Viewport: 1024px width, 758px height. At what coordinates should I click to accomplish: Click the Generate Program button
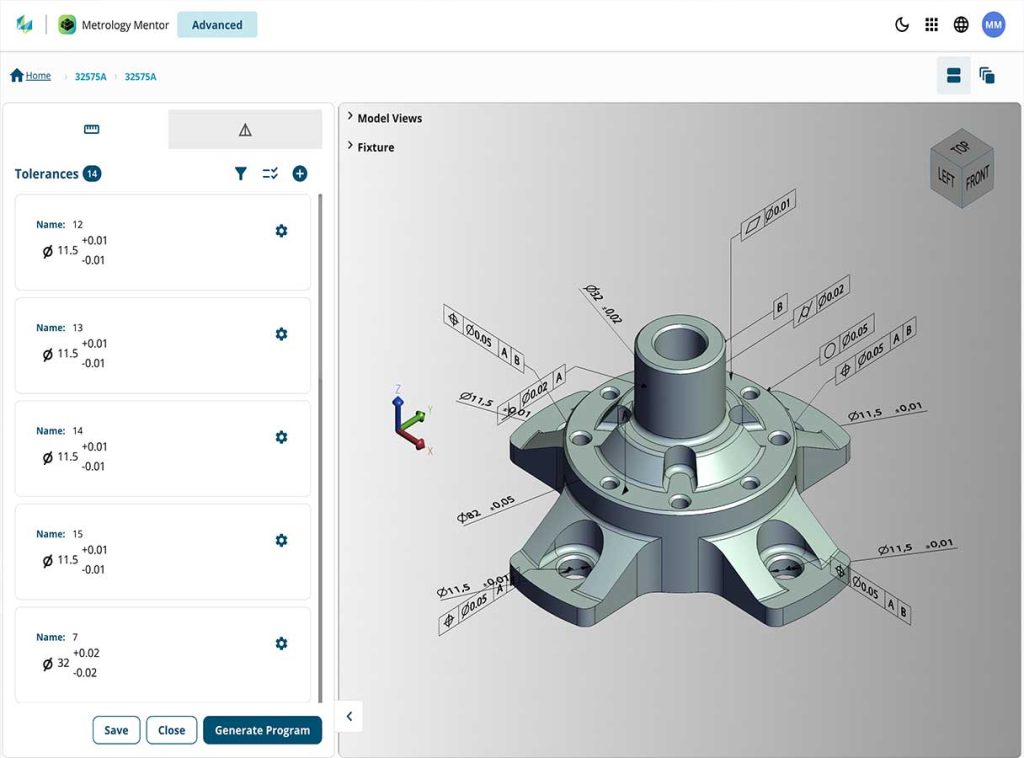[x=262, y=730]
